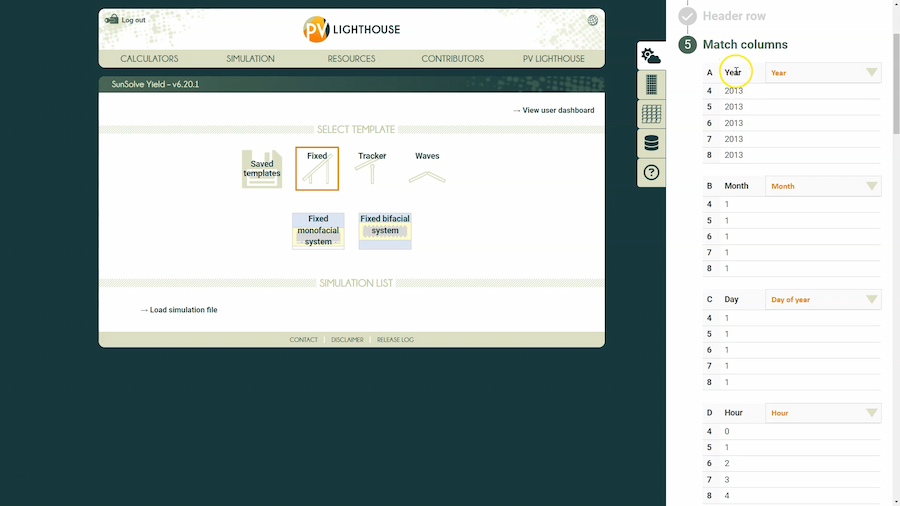The image size is (900, 506).
Task: Open the array grid side tab
Action: 651,114
